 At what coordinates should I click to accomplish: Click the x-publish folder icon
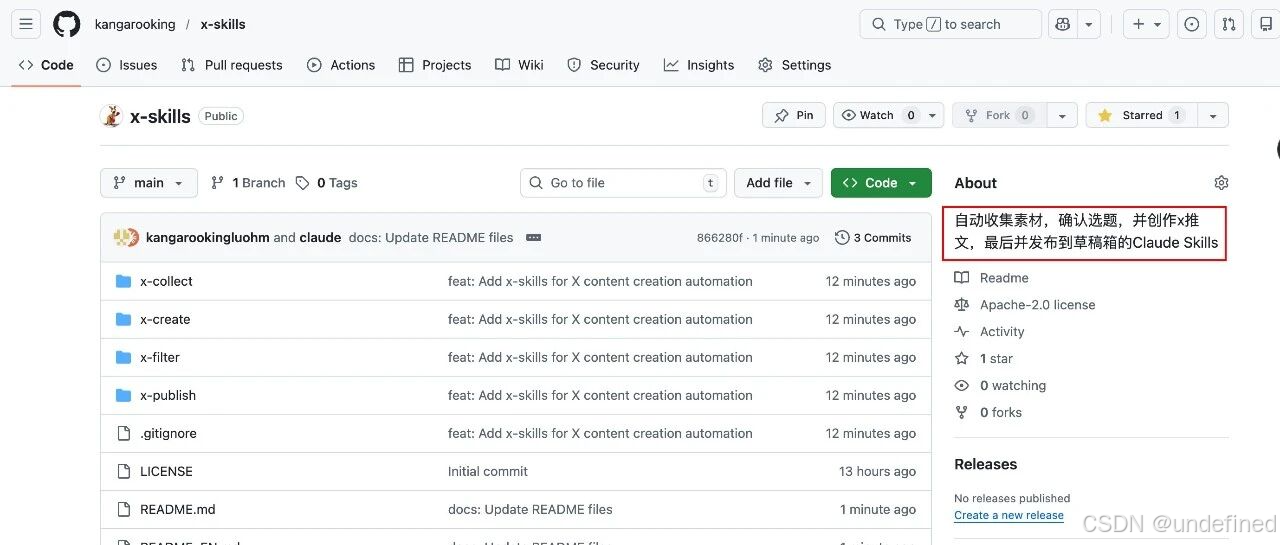124,395
